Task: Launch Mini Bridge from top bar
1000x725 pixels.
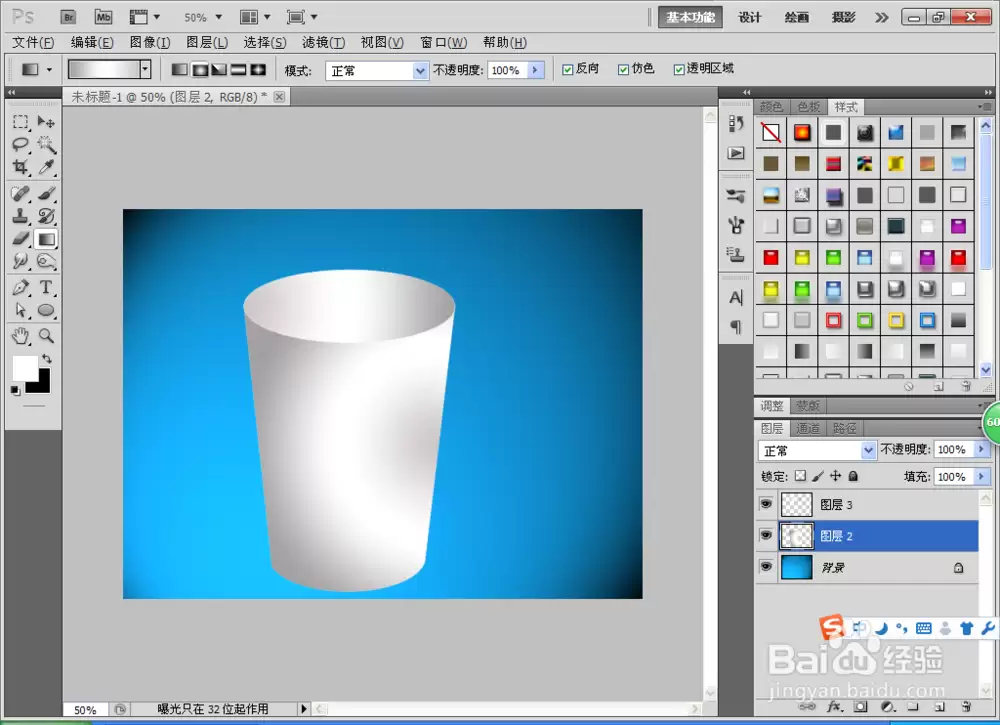Action: click(x=103, y=17)
